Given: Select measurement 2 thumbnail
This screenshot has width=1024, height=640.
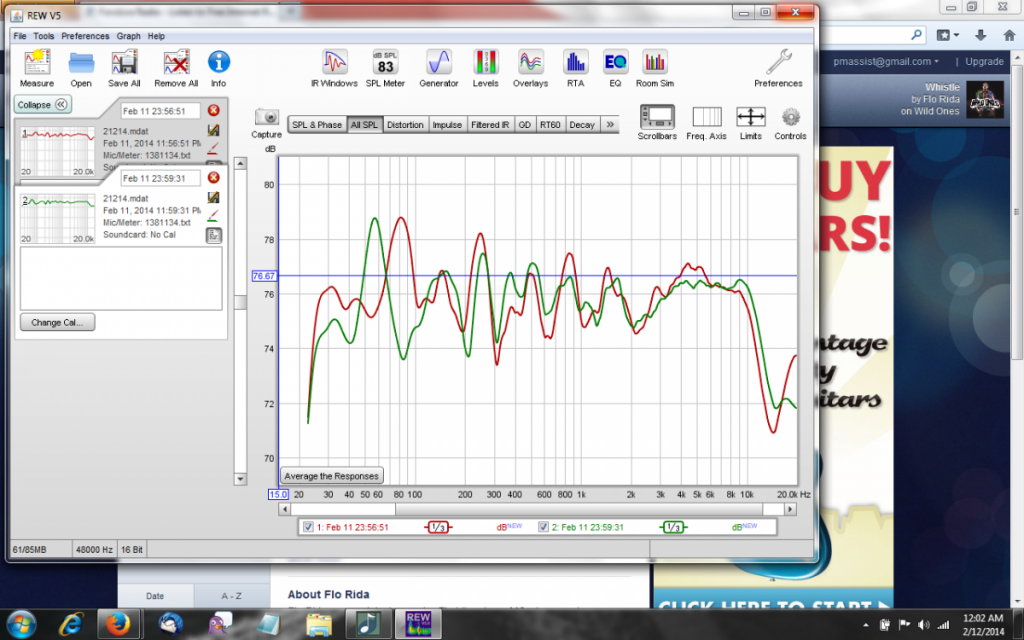Looking at the screenshot, I should pos(57,218).
